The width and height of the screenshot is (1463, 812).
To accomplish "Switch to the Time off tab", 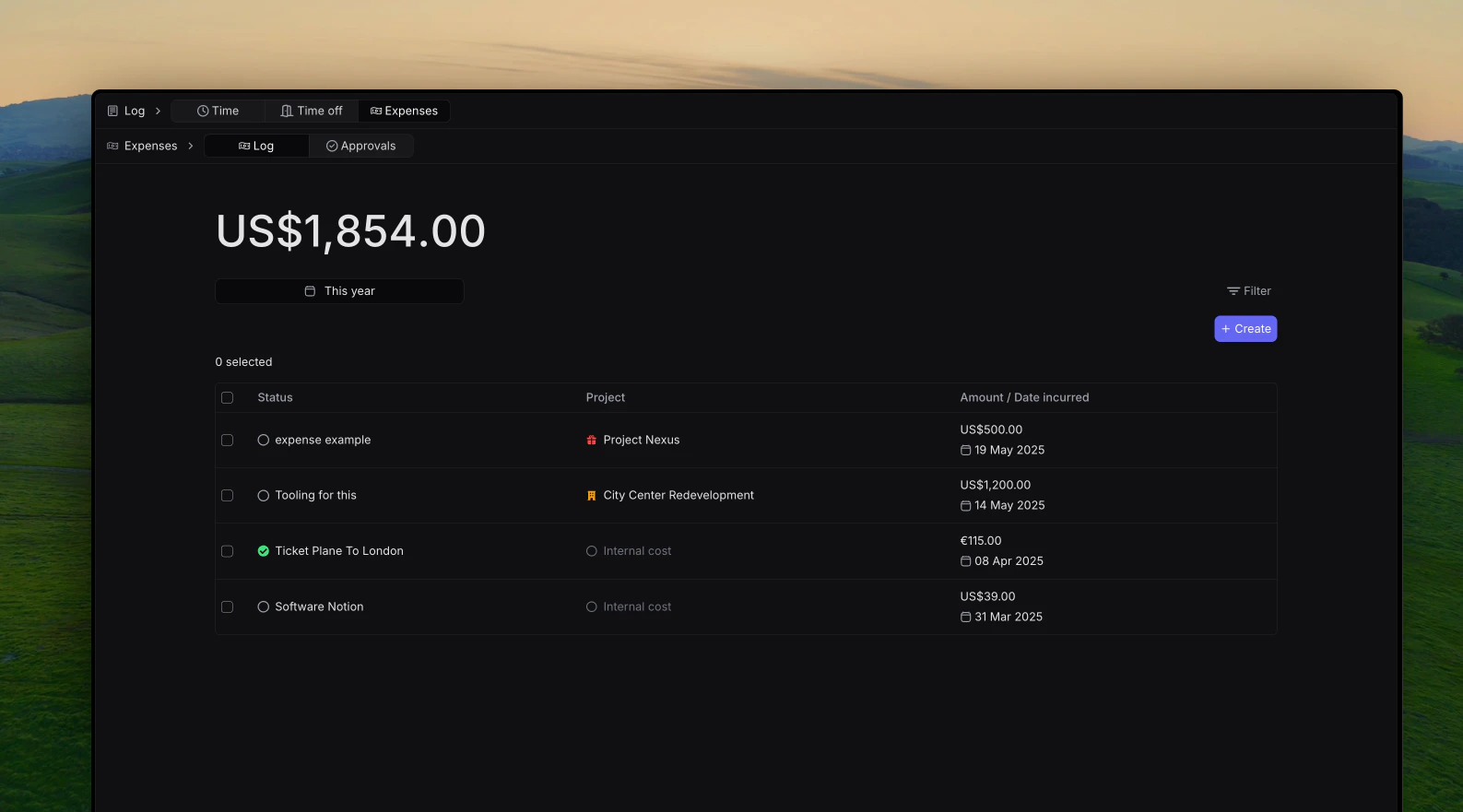I will pos(312,111).
